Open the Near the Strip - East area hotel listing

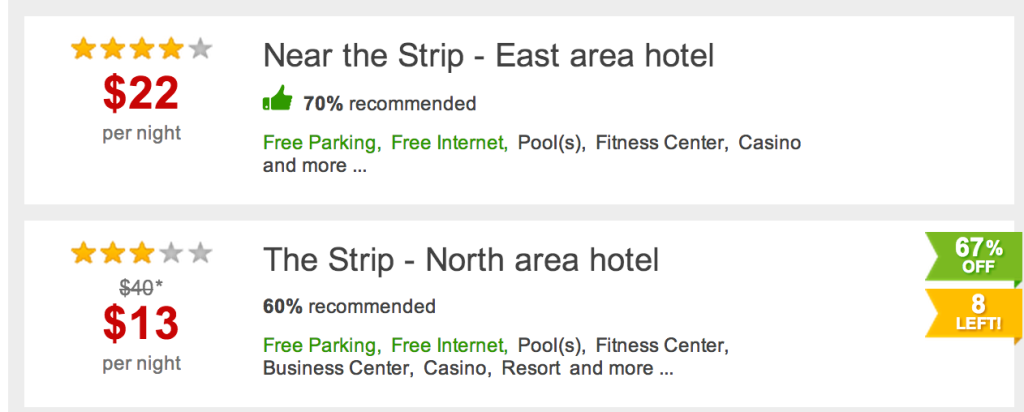pyautogui.click(x=488, y=56)
